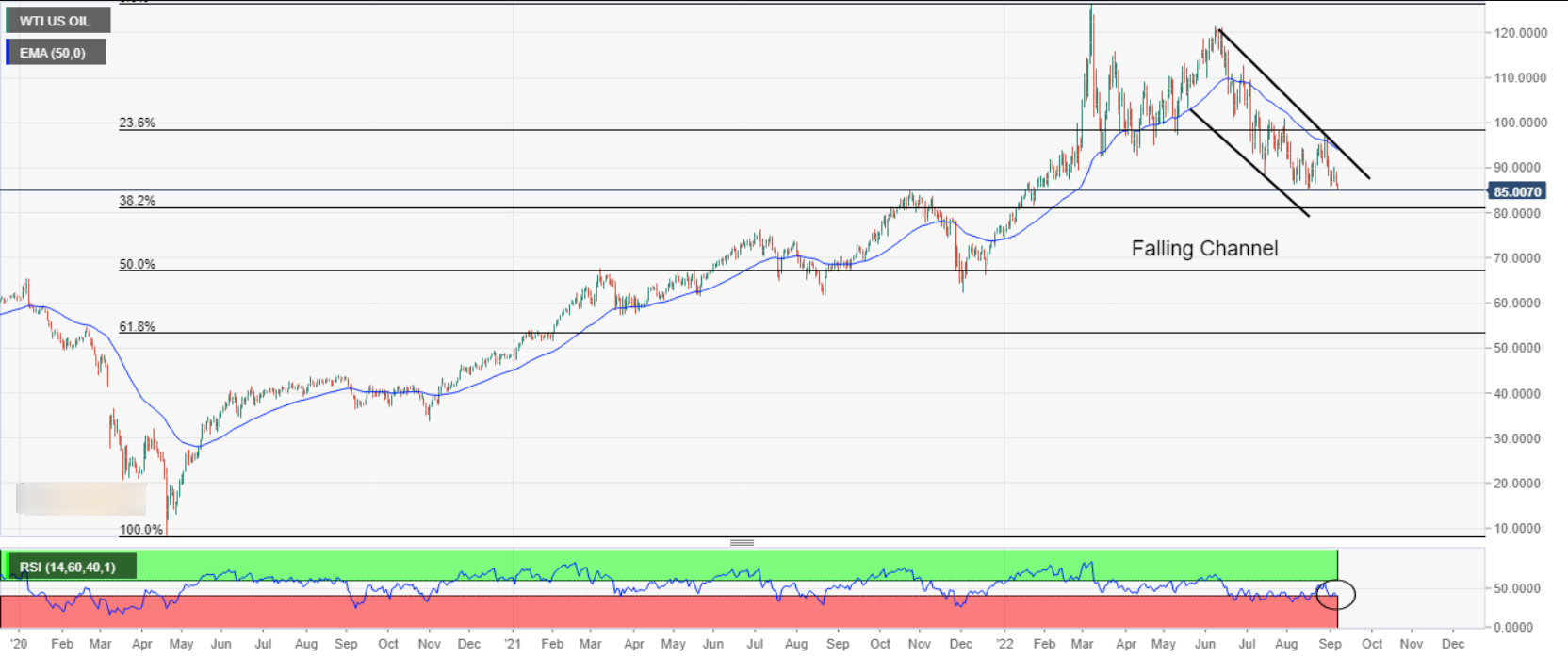Click the 50.0000 label on RSI axis
This screenshot has height=658, width=1568.
(x=1517, y=588)
